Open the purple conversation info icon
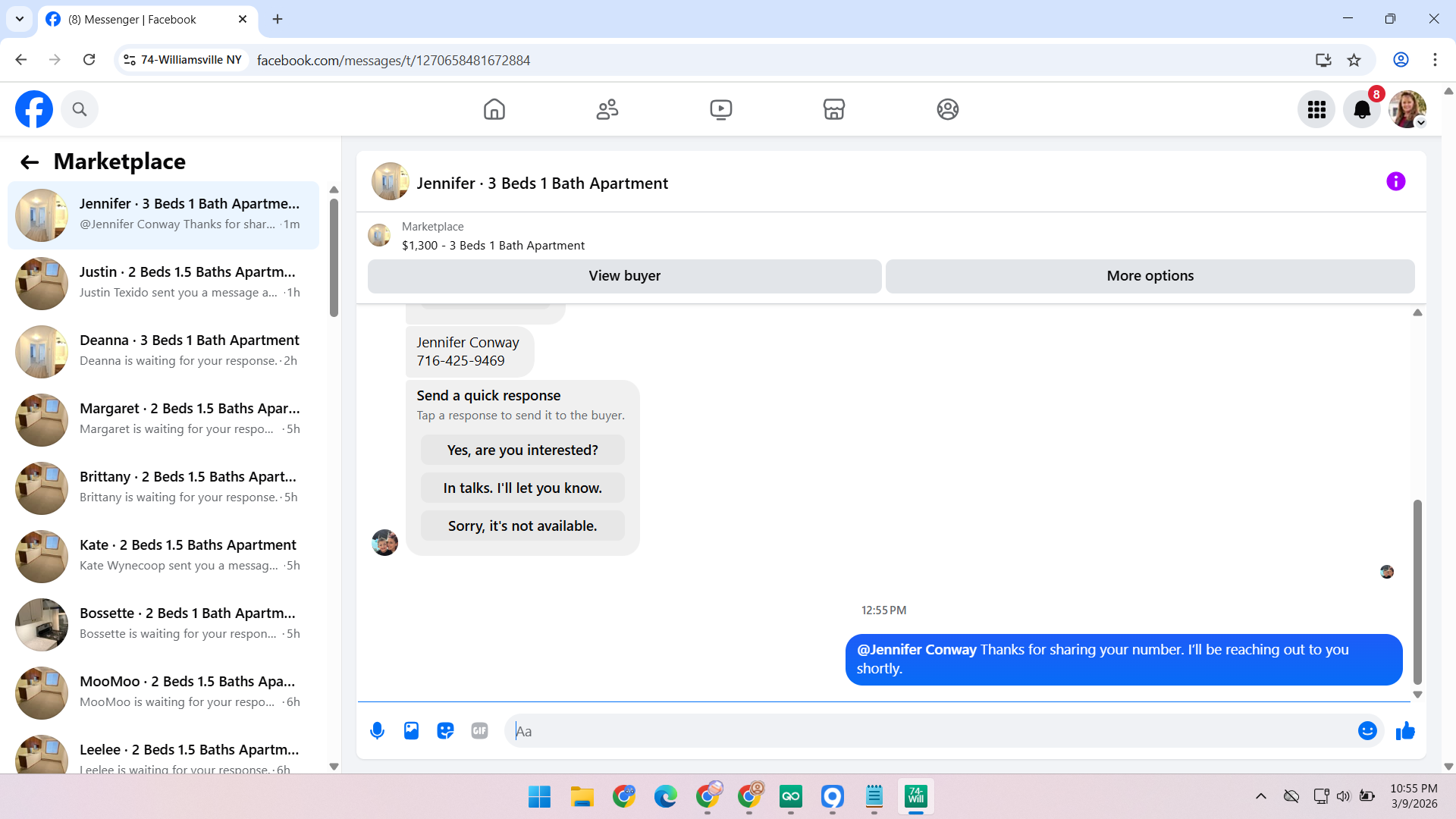1456x819 pixels. (x=1395, y=181)
